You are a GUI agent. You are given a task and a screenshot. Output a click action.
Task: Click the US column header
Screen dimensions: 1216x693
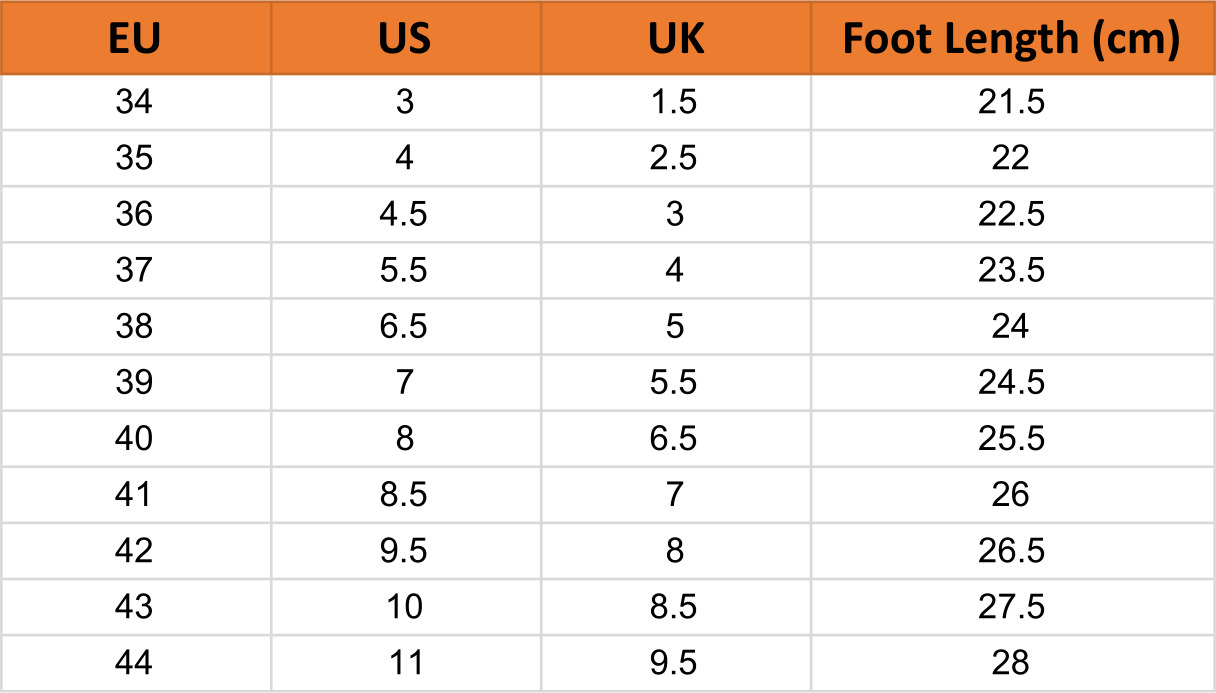tap(405, 38)
